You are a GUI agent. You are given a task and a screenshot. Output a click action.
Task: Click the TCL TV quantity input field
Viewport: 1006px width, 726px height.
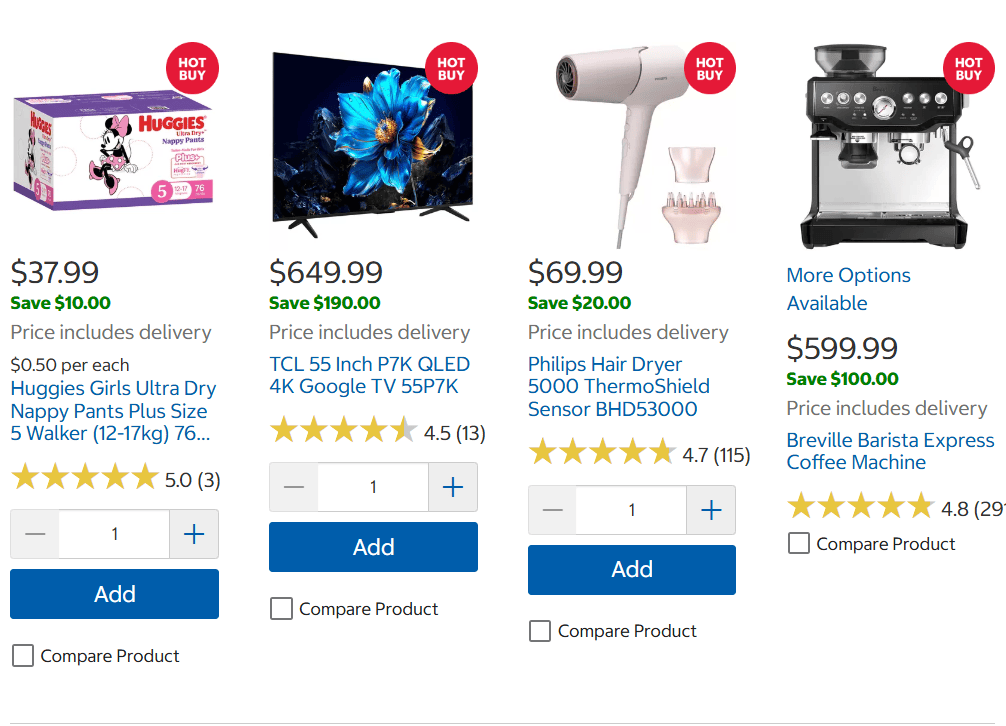[373, 487]
